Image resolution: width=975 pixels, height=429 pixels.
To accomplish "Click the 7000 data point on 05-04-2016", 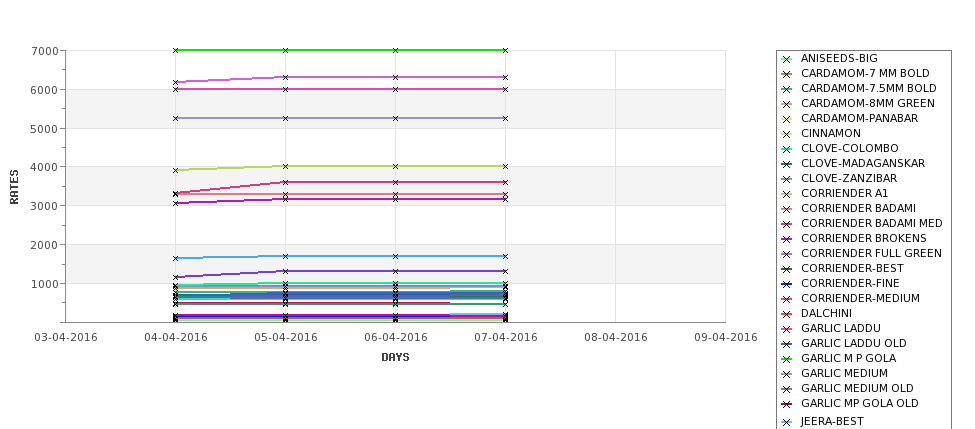I will coord(285,50).
